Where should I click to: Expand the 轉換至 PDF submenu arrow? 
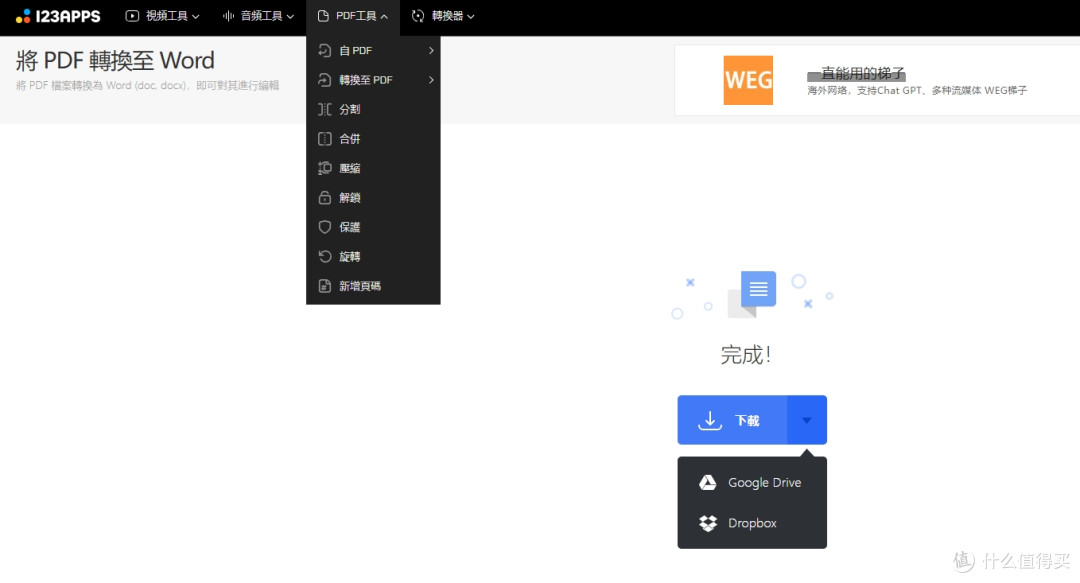[x=431, y=80]
